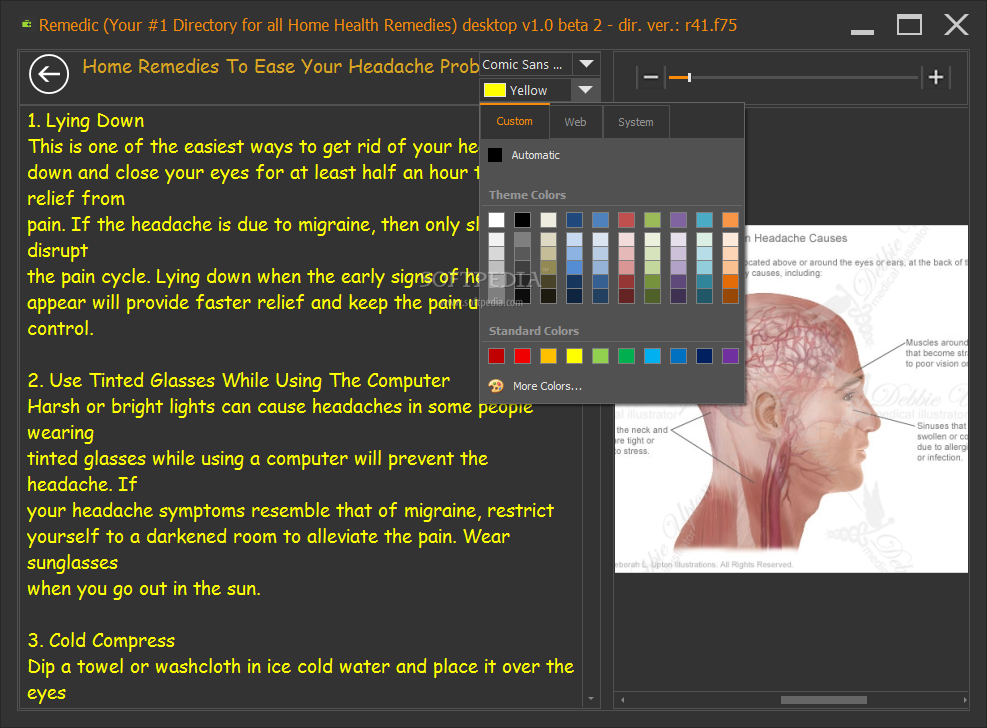
Task: Select purple standard color swatch
Action: click(x=730, y=356)
